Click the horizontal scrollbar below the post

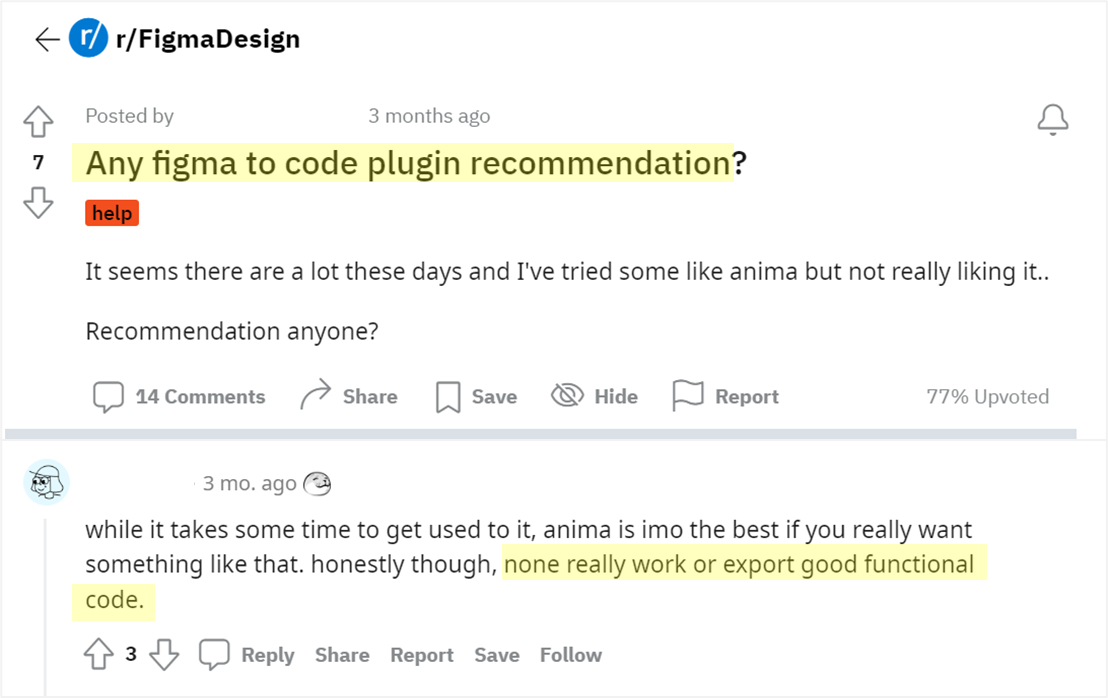coord(540,432)
